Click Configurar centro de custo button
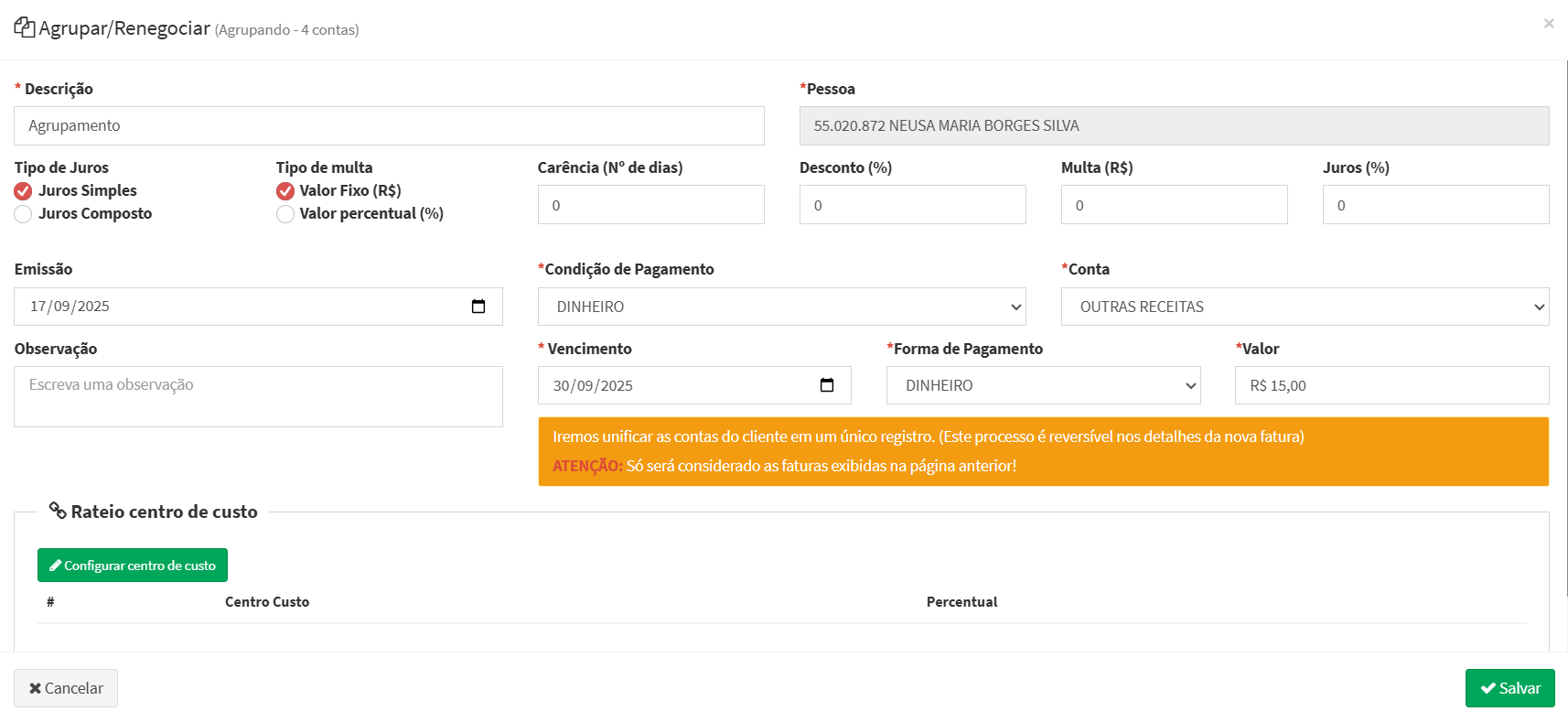Viewport: 1568px width, 722px height. (133, 566)
